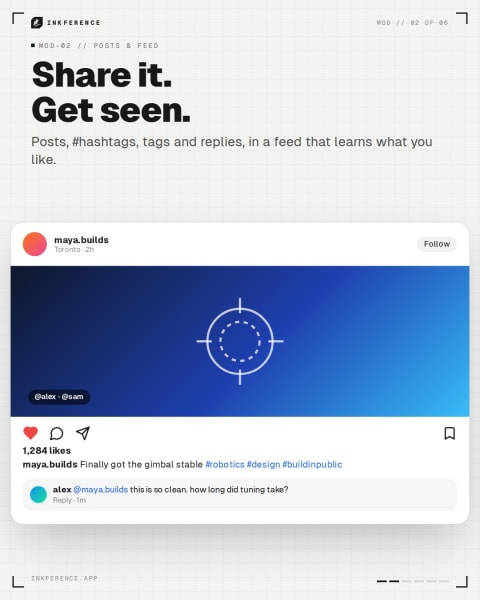
Task: Select the first page indicator dash
Action: point(382,581)
